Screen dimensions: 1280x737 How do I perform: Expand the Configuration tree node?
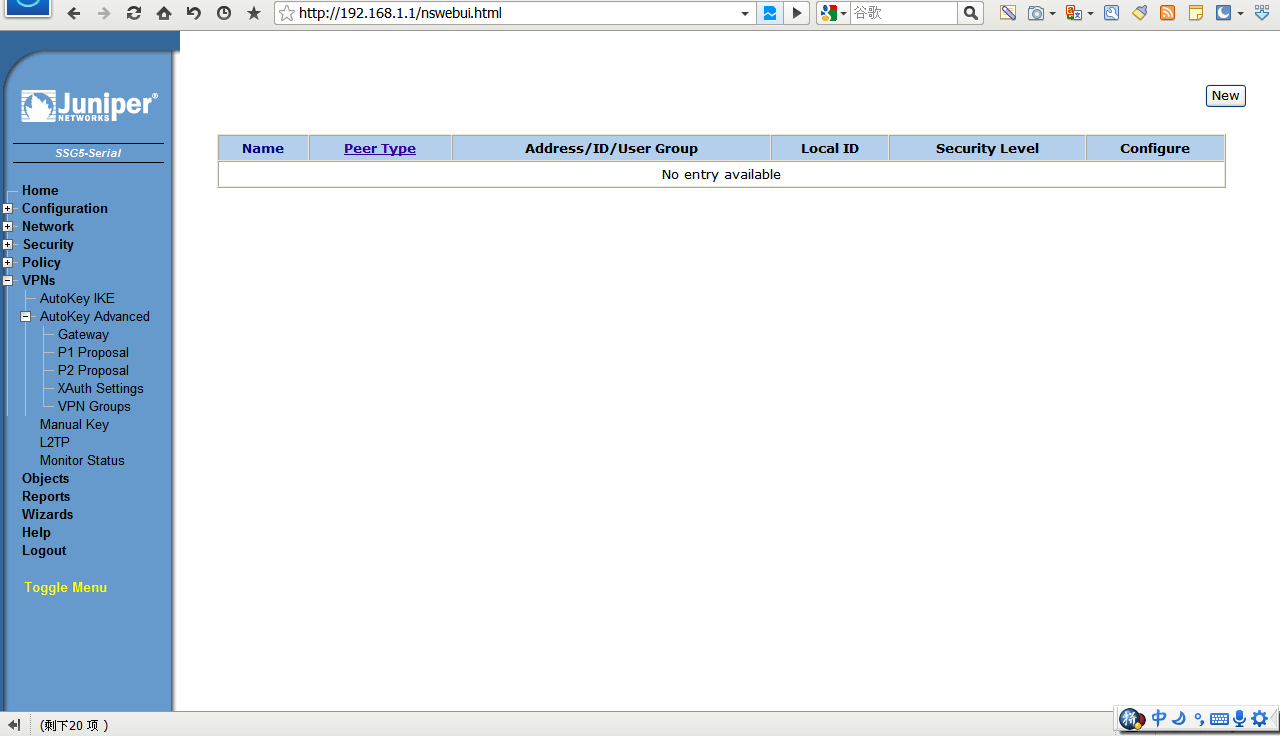coord(8,209)
